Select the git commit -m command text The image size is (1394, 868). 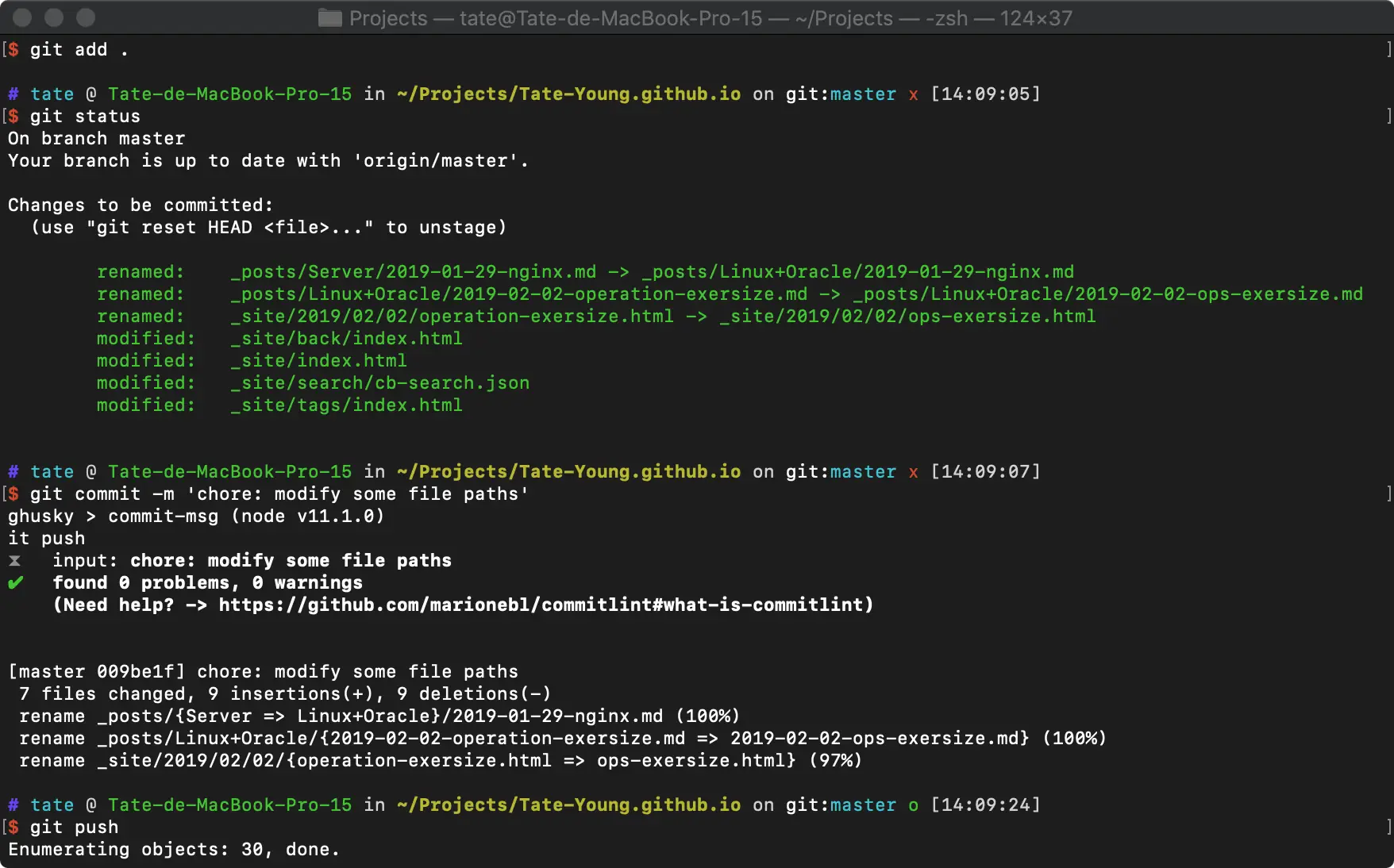(278, 494)
